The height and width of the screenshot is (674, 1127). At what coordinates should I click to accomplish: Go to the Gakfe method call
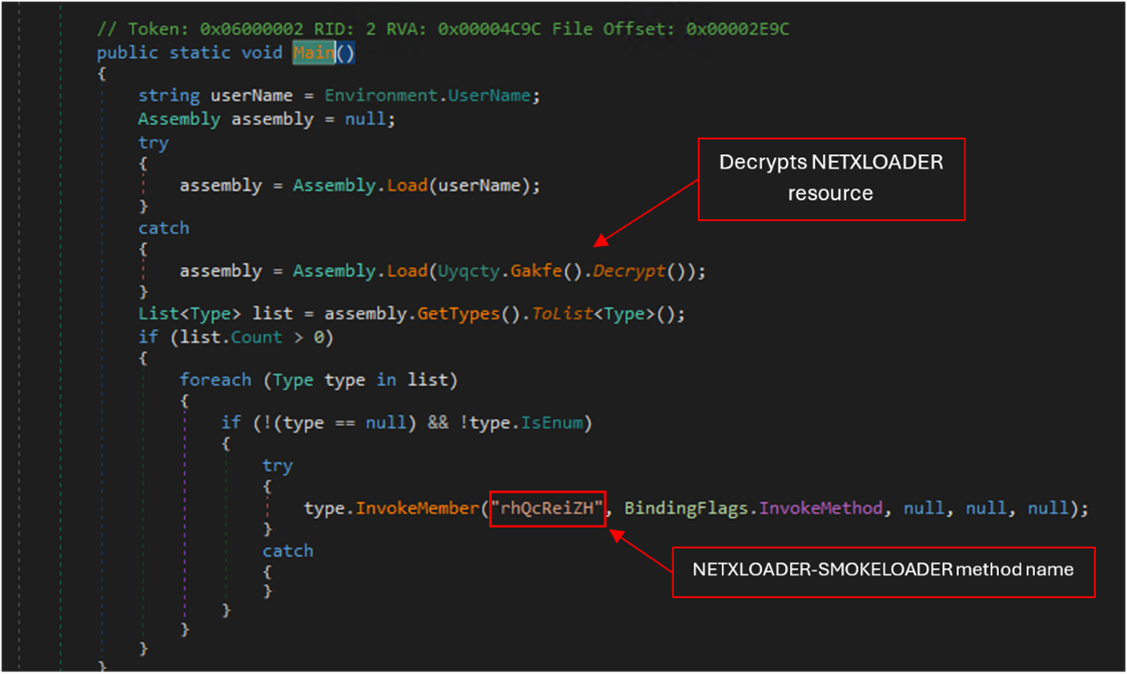[539, 271]
